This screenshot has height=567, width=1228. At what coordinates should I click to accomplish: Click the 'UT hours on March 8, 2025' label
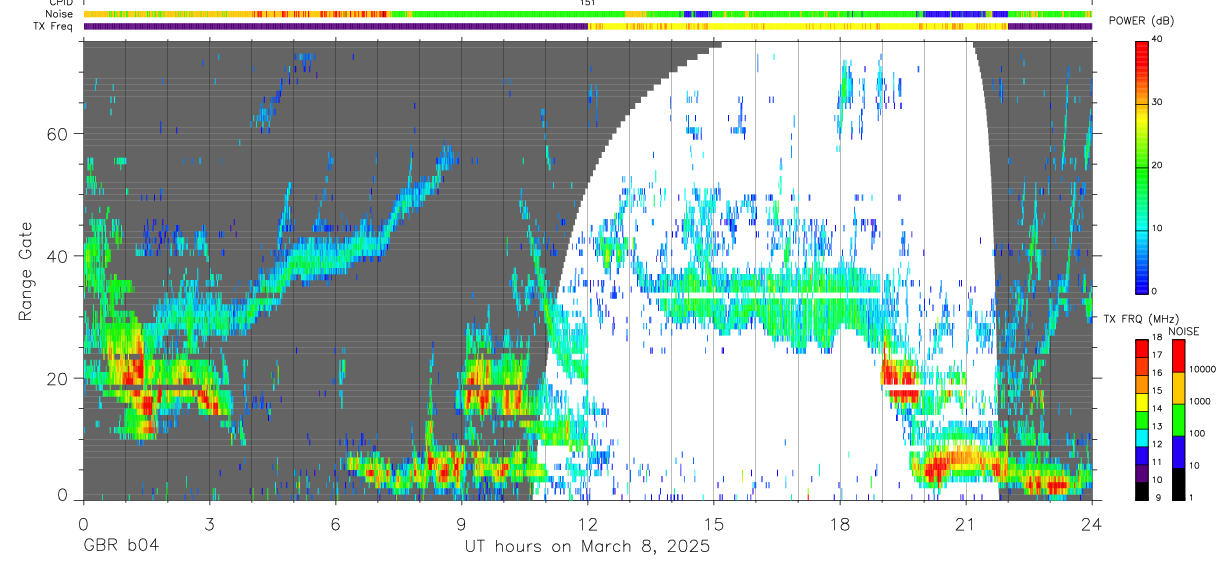(587, 547)
